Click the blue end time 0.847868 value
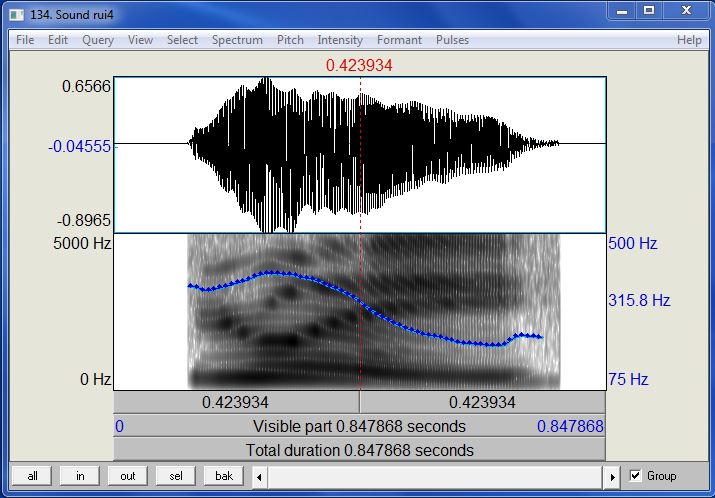This screenshot has height=498, width=715. pyautogui.click(x=570, y=426)
